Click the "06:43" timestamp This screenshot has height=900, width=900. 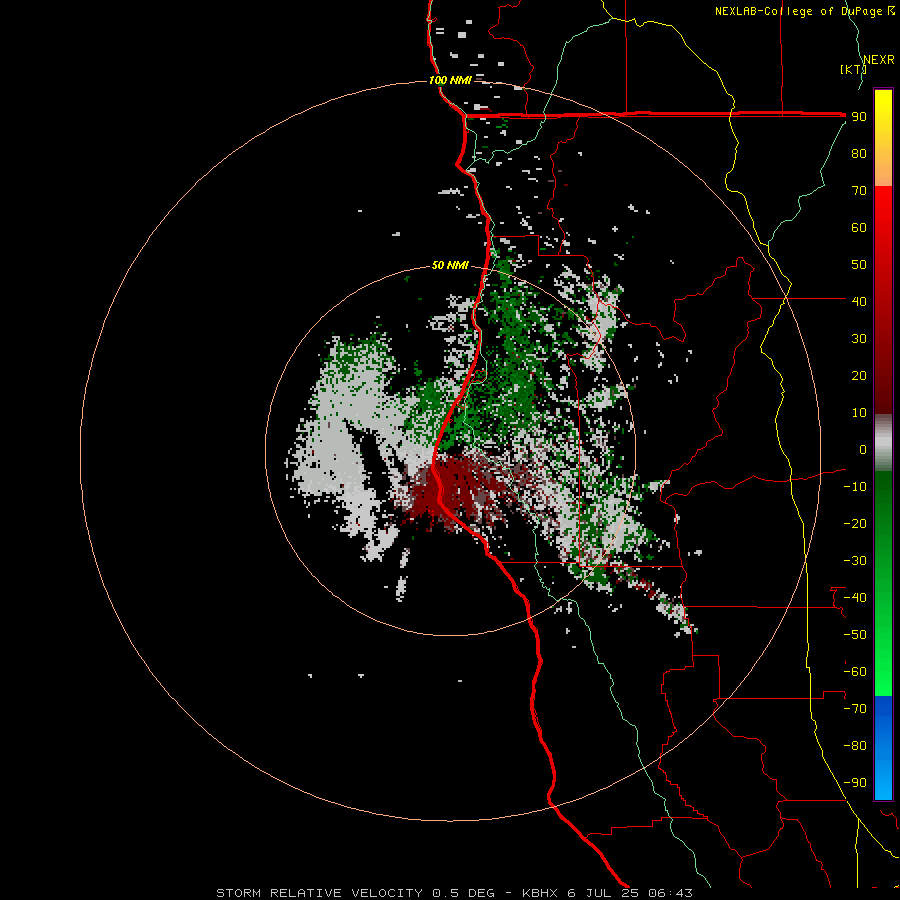670,893
